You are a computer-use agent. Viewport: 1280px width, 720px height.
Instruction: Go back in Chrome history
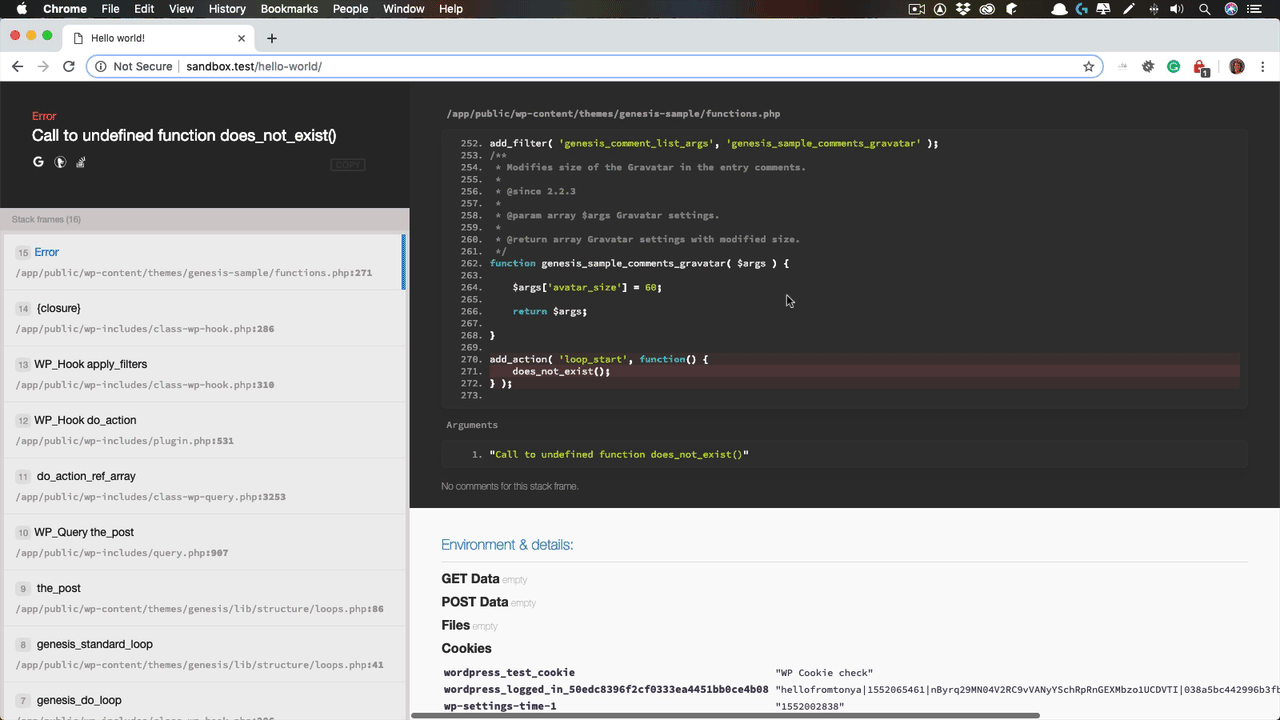coord(17,66)
